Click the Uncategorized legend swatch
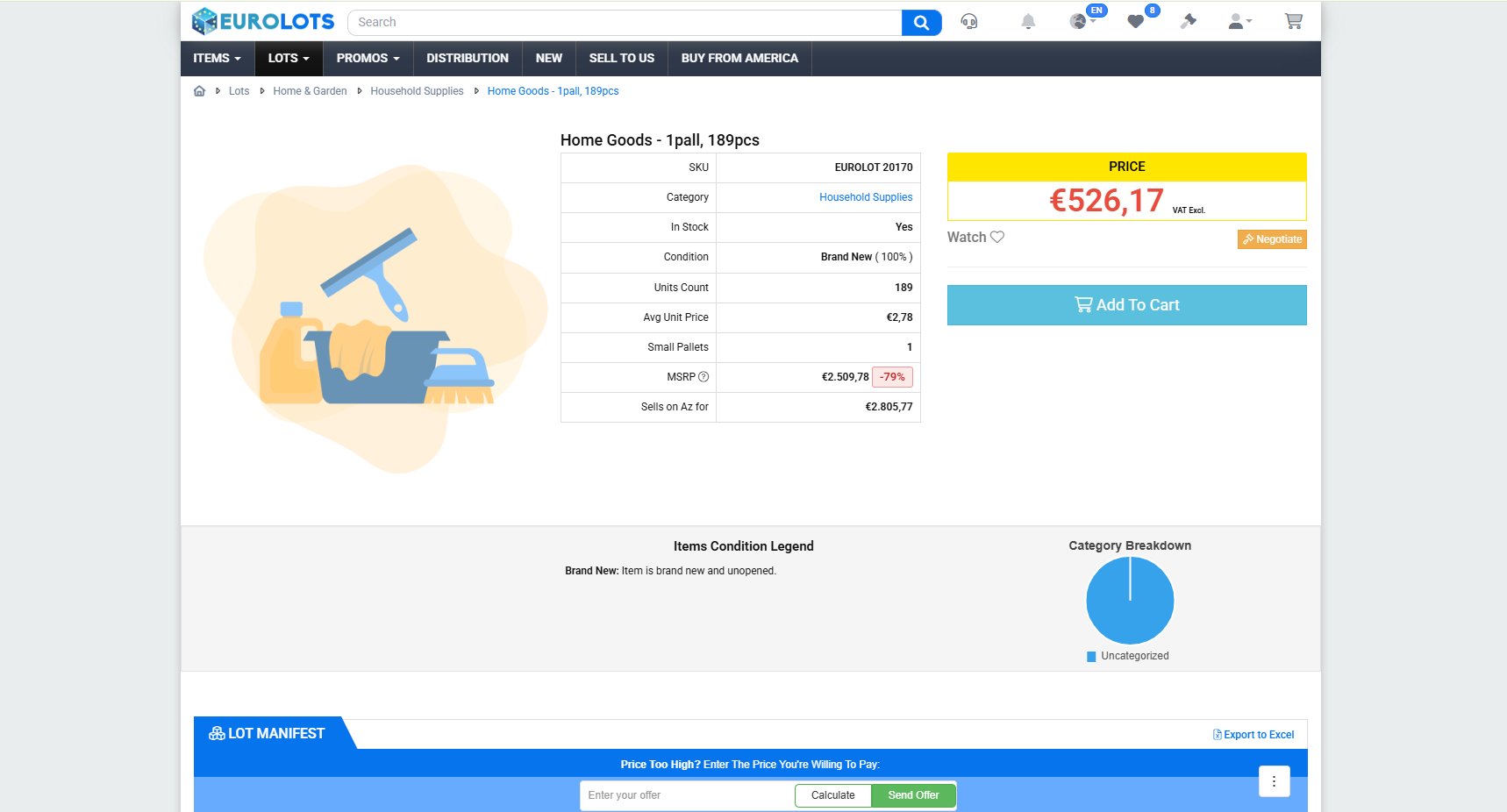Image resolution: width=1507 pixels, height=812 pixels. pyautogui.click(x=1091, y=657)
